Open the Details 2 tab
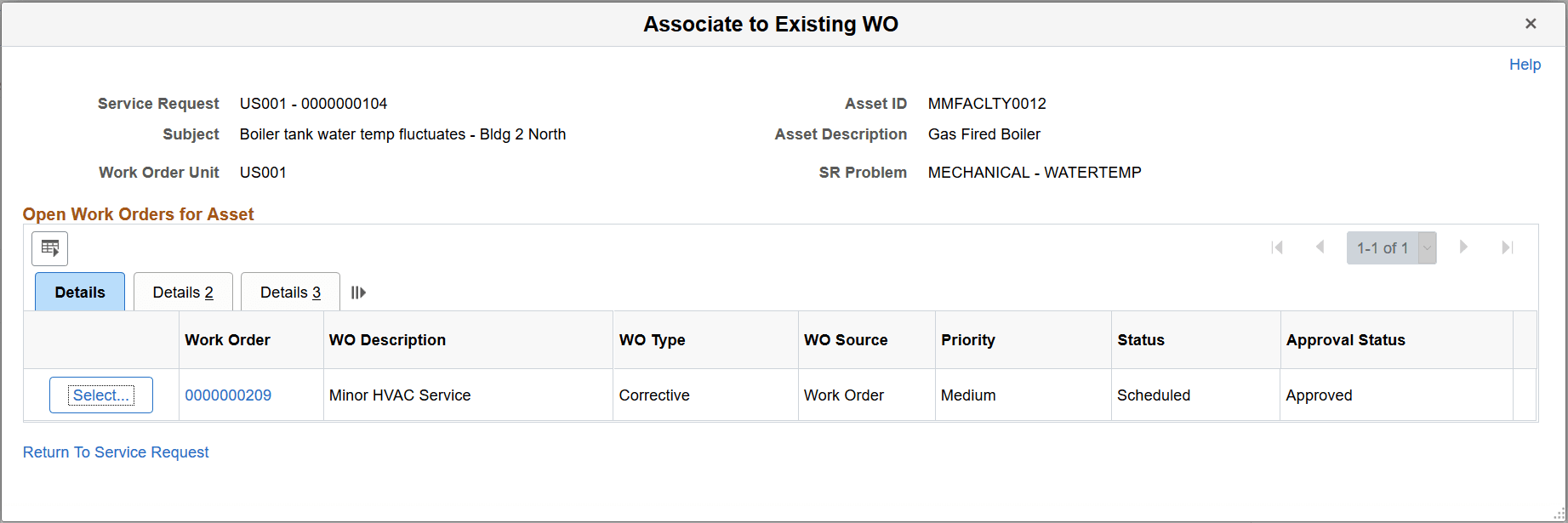The height and width of the screenshot is (523, 1568). click(182, 292)
